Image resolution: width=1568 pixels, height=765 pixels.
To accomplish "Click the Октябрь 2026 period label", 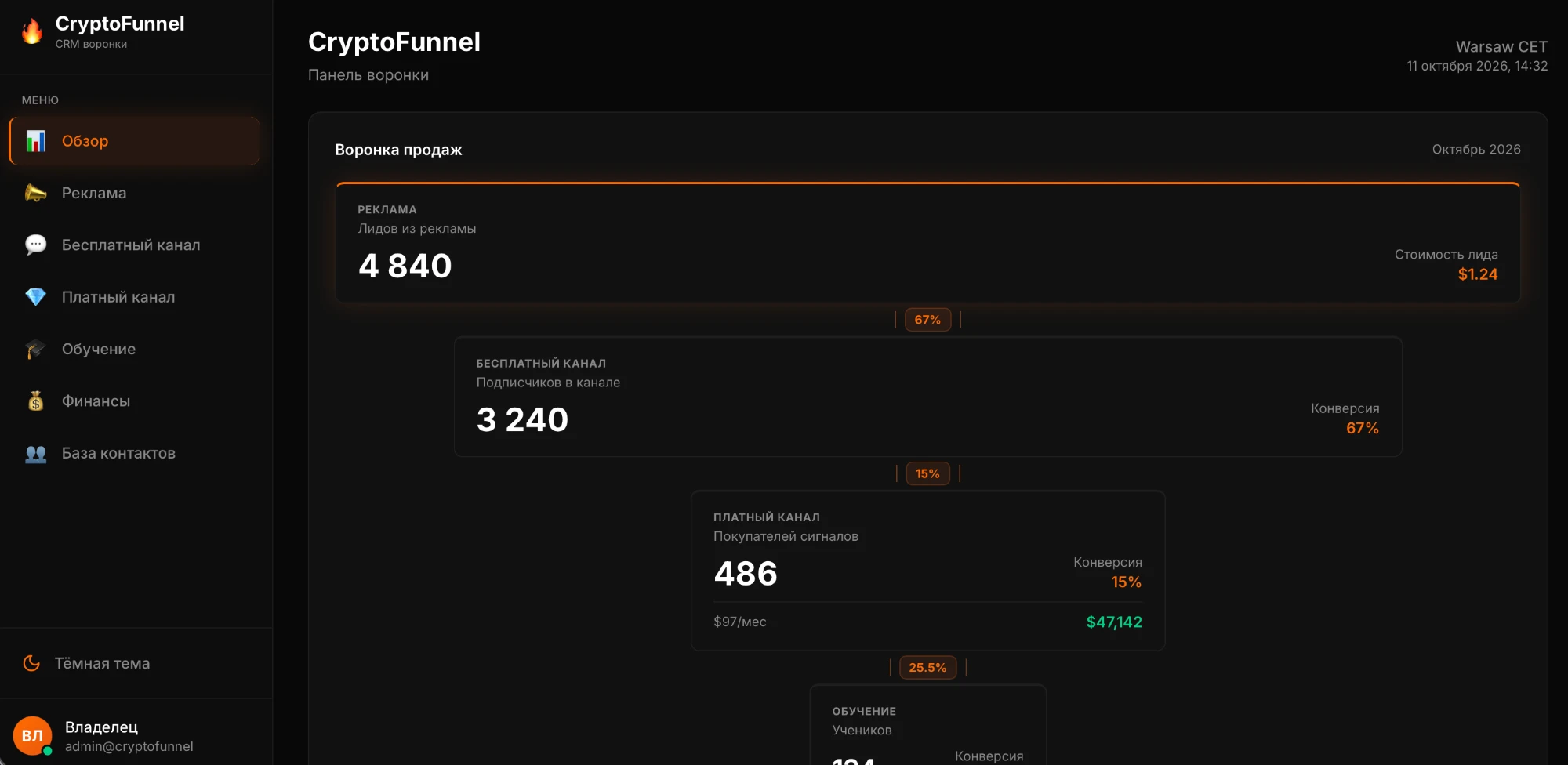I will 1476,149.
